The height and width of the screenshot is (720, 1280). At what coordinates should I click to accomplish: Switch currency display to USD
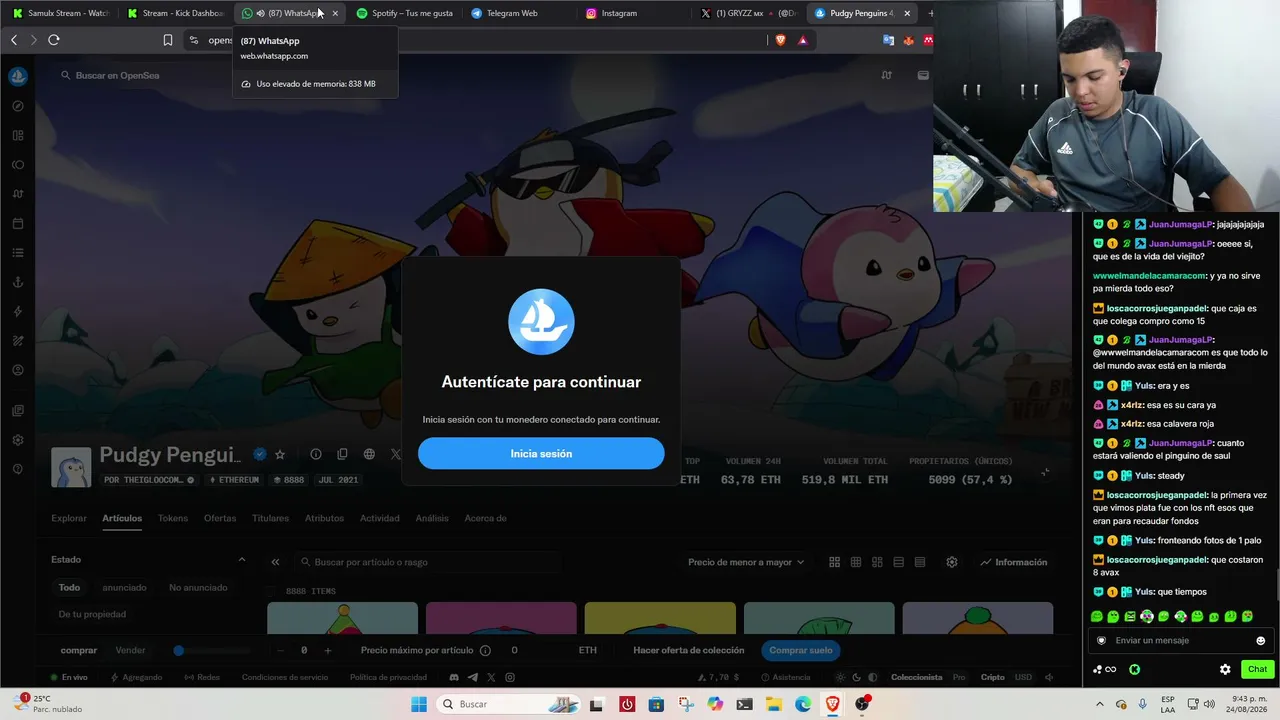(x=1023, y=677)
